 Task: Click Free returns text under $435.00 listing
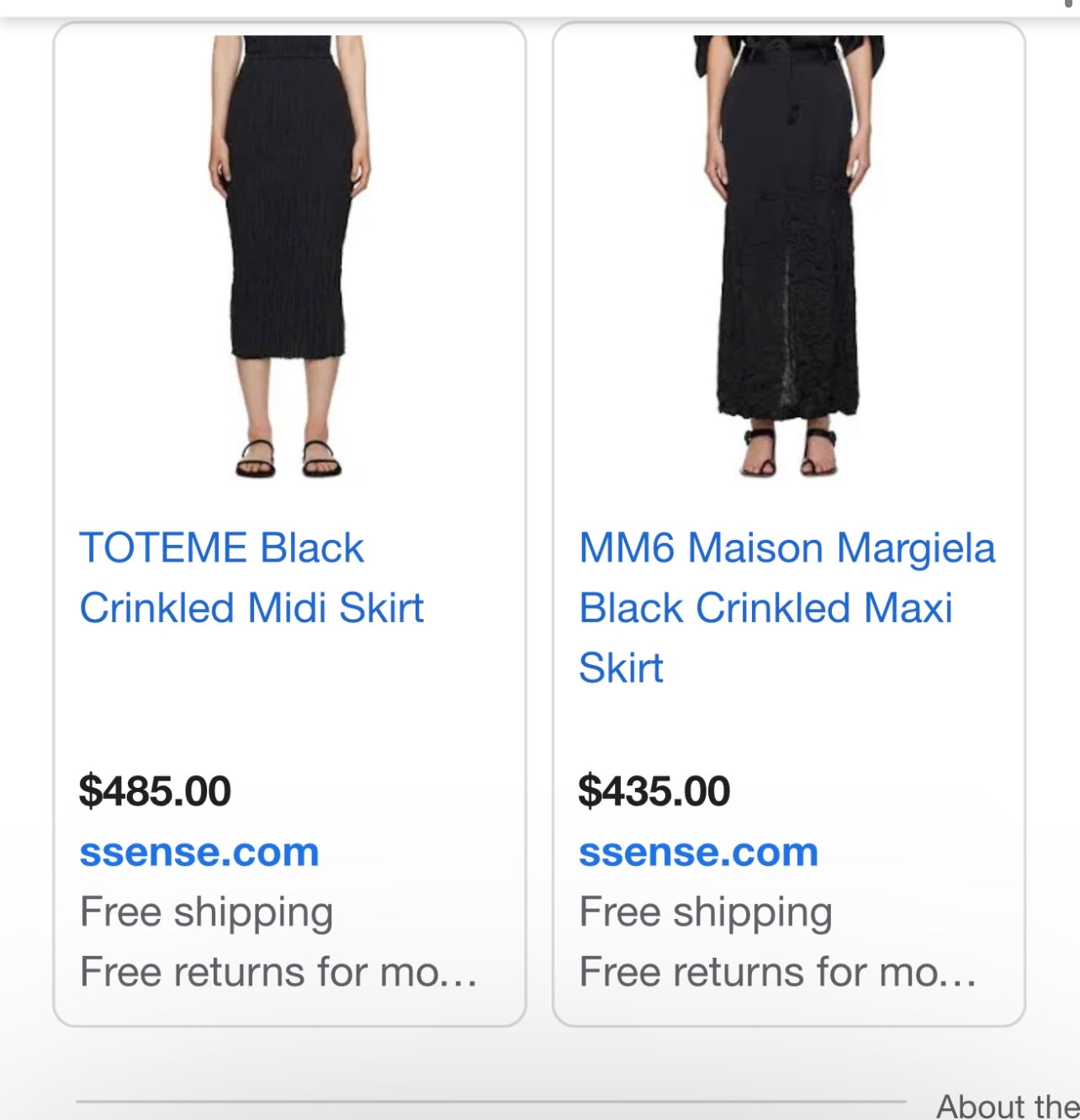coord(777,972)
